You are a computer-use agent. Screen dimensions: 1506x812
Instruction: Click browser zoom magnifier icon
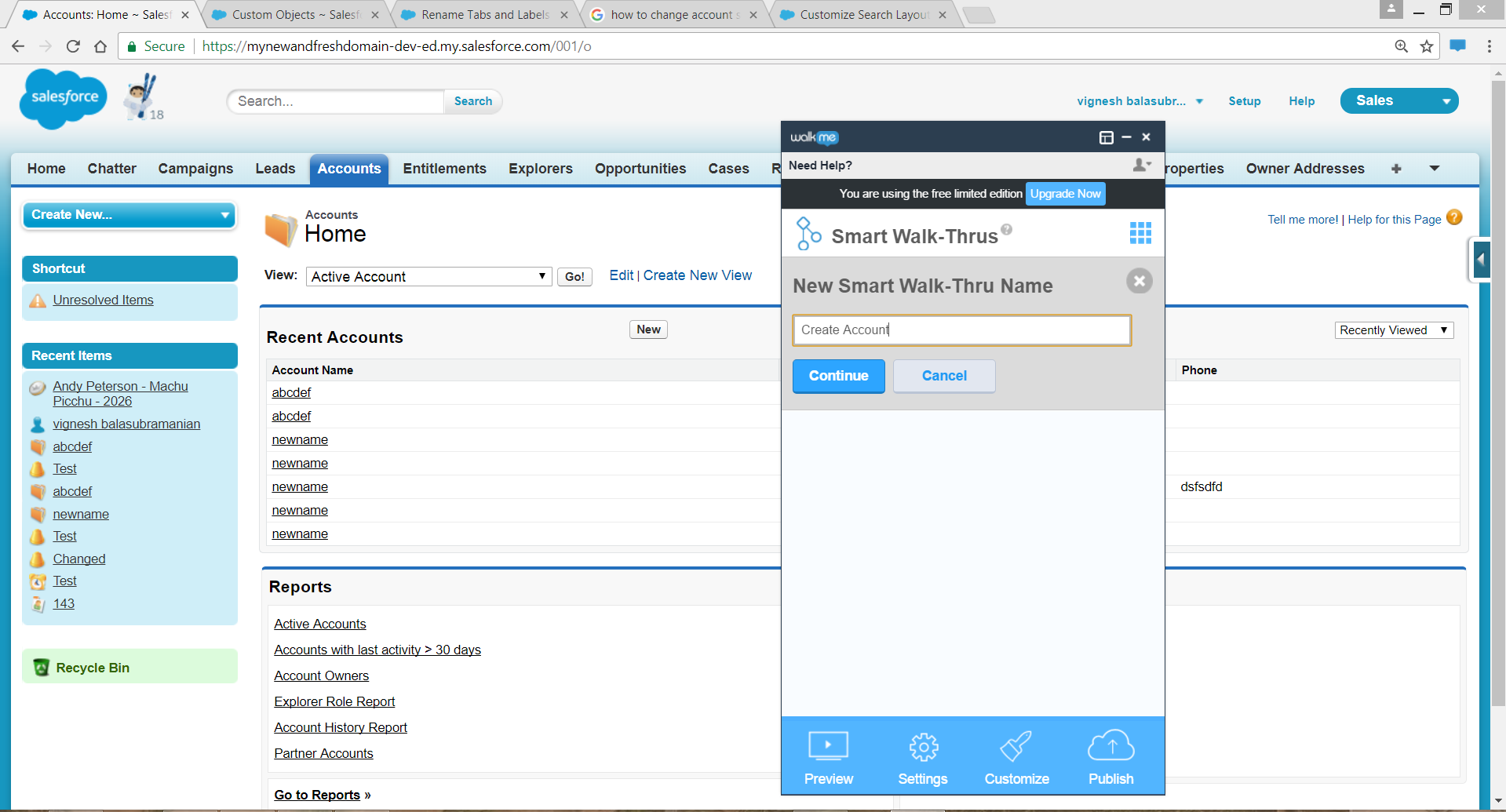pos(1402,46)
